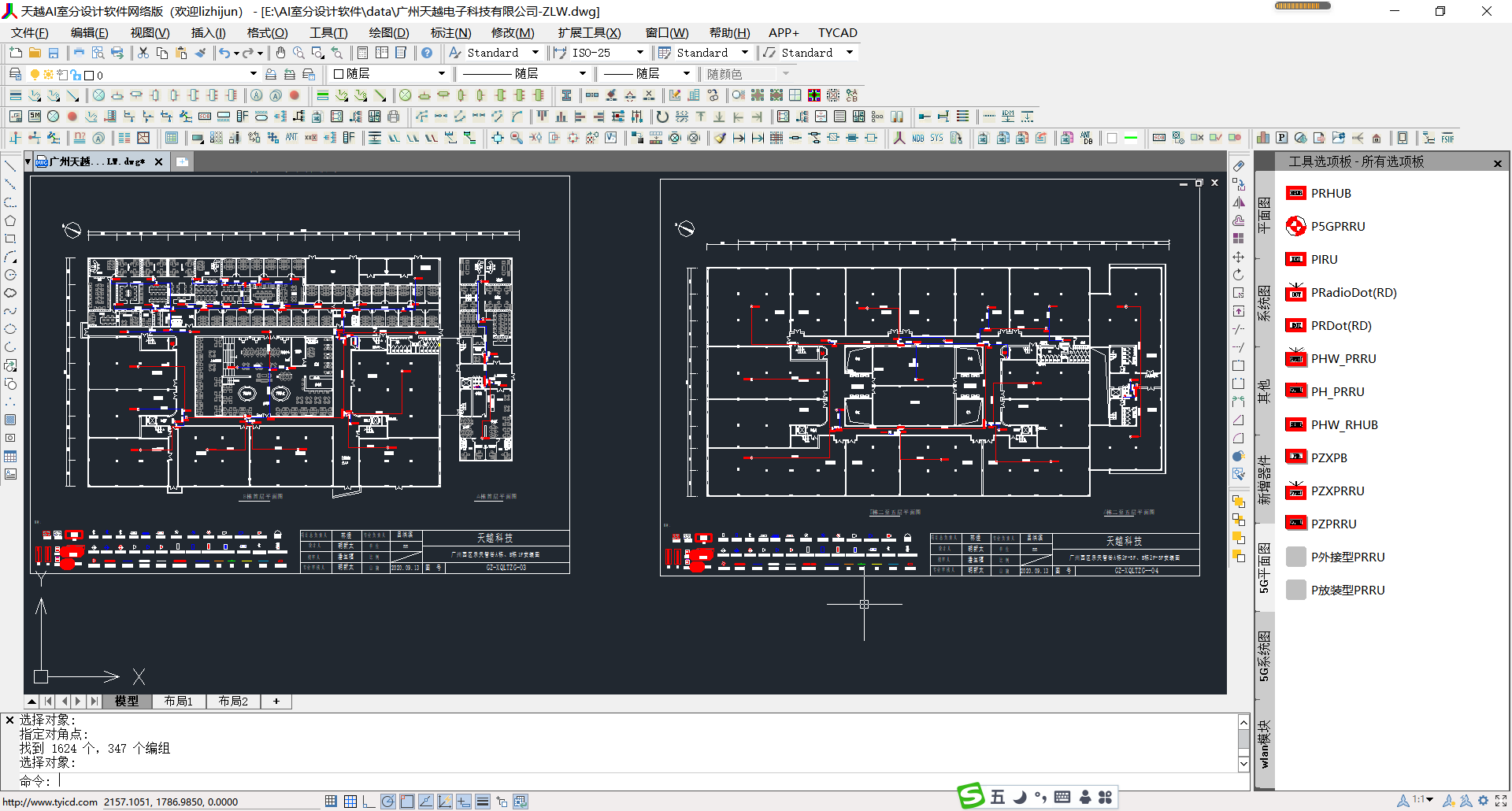Toggle layer 0 on/off lightbulb
Screen dimensions: 1512x811
tap(35, 74)
